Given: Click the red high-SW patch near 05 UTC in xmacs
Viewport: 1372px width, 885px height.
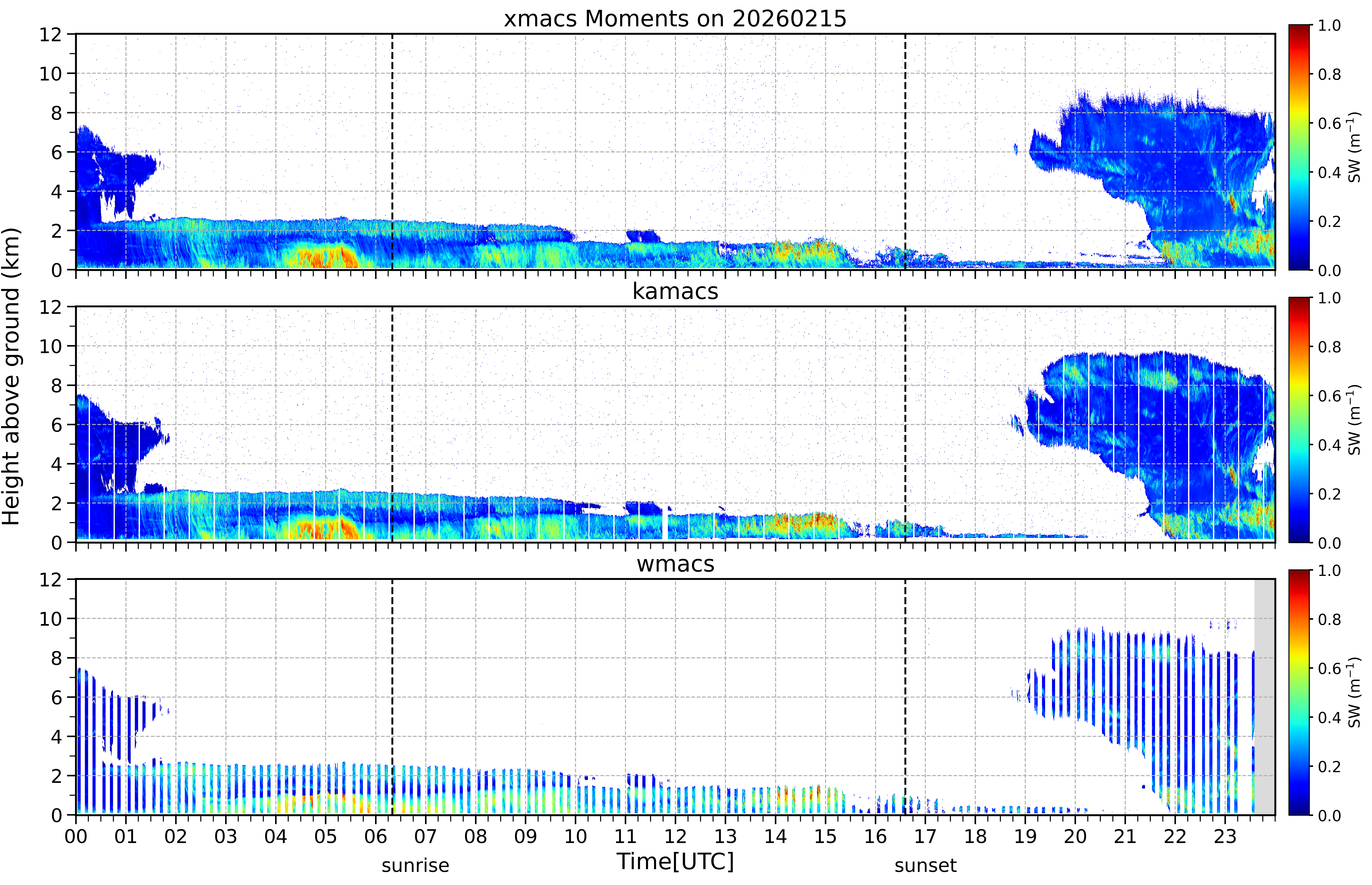Looking at the screenshot, I should pos(322,256).
